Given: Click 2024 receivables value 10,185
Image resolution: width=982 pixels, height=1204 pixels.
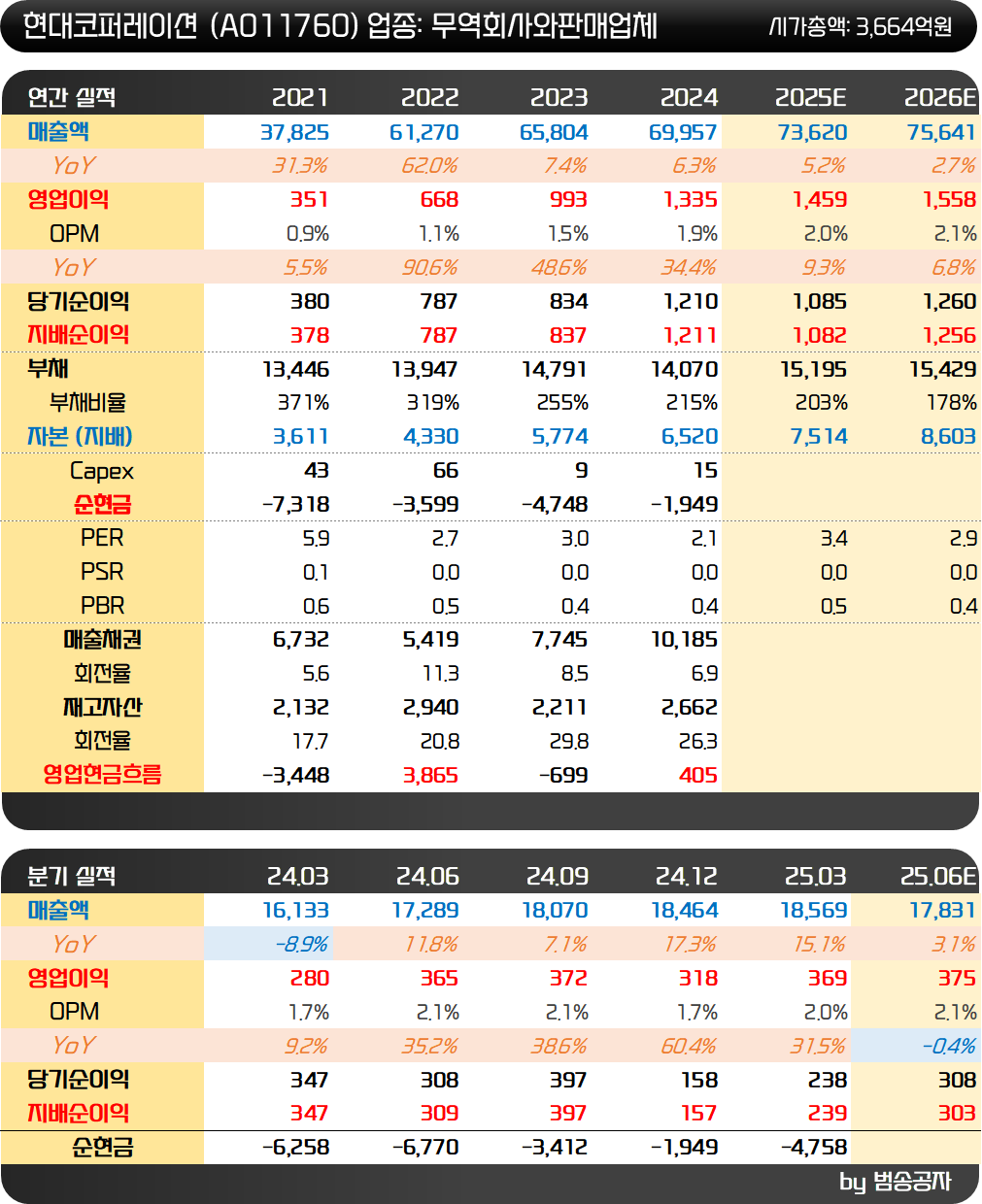Looking at the screenshot, I should (685, 640).
